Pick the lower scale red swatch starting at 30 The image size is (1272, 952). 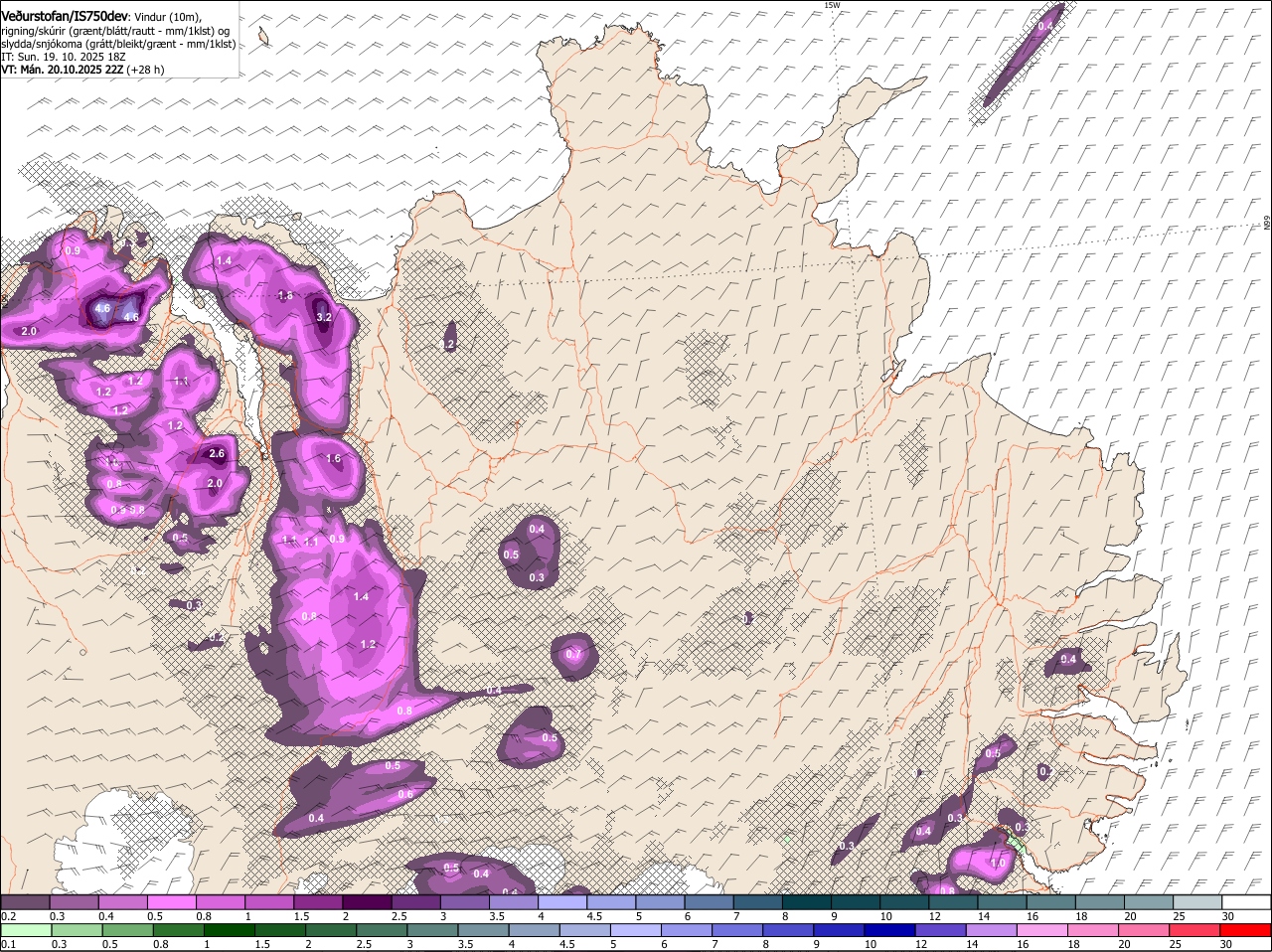[1246, 930]
